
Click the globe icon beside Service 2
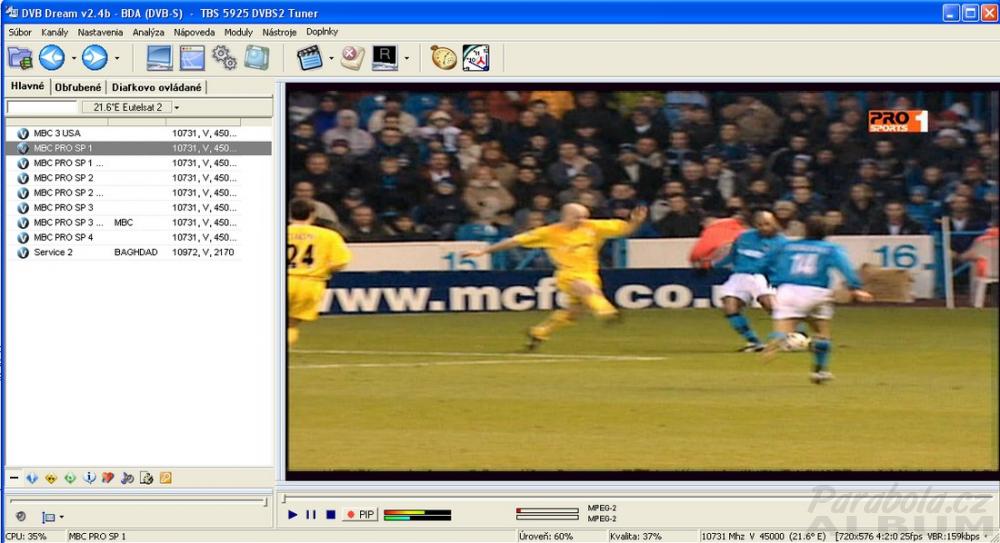click(x=23, y=253)
